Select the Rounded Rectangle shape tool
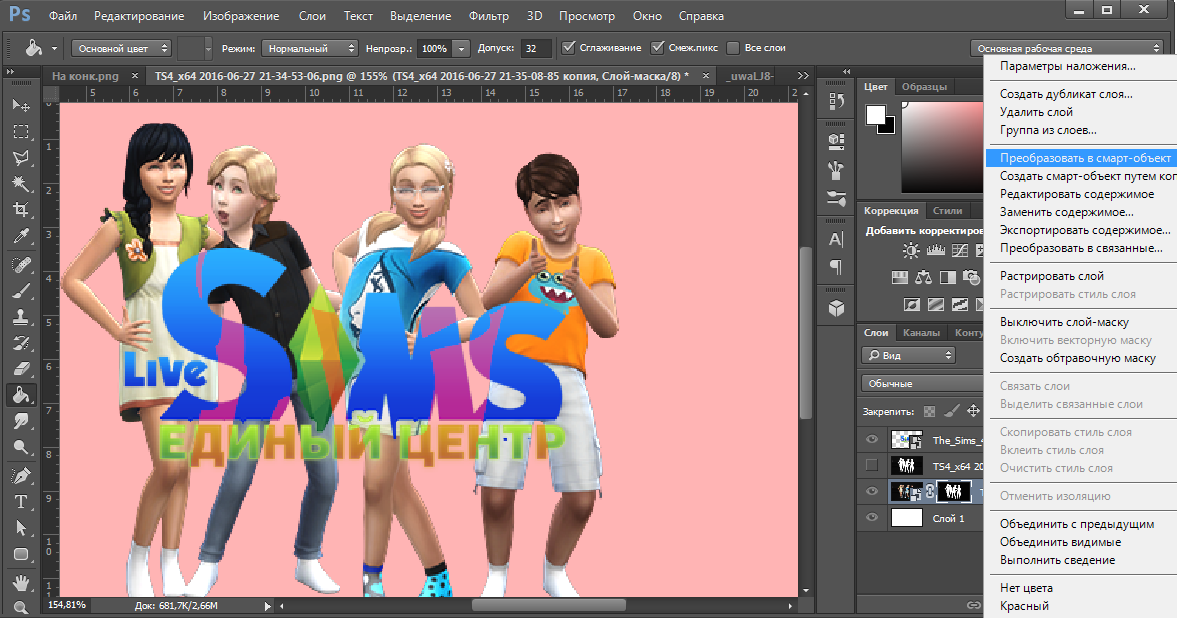This screenshot has width=1177, height=618. click(x=21, y=554)
